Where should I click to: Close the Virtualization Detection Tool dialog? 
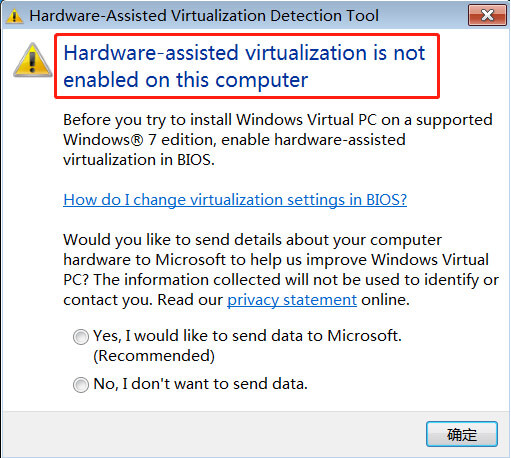(487, 15)
